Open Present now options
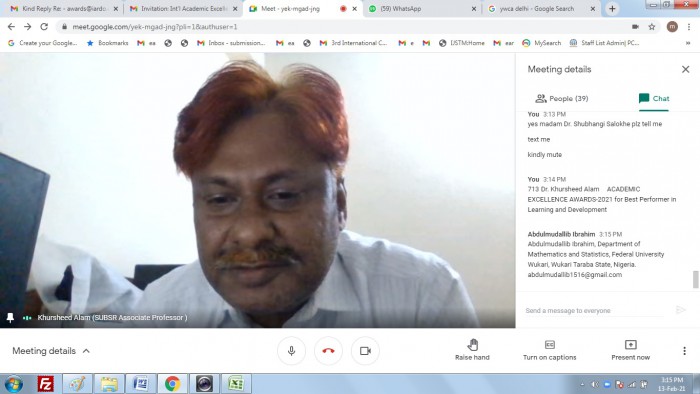 pos(630,350)
